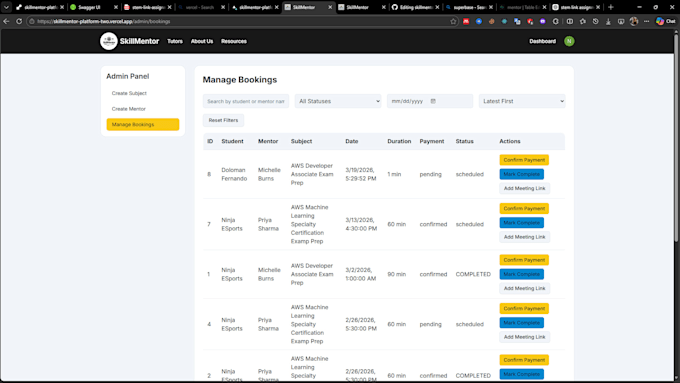Add Meeting Link for booking 4
Image resolution: width=680 pixels, height=383 pixels.
(x=524, y=337)
